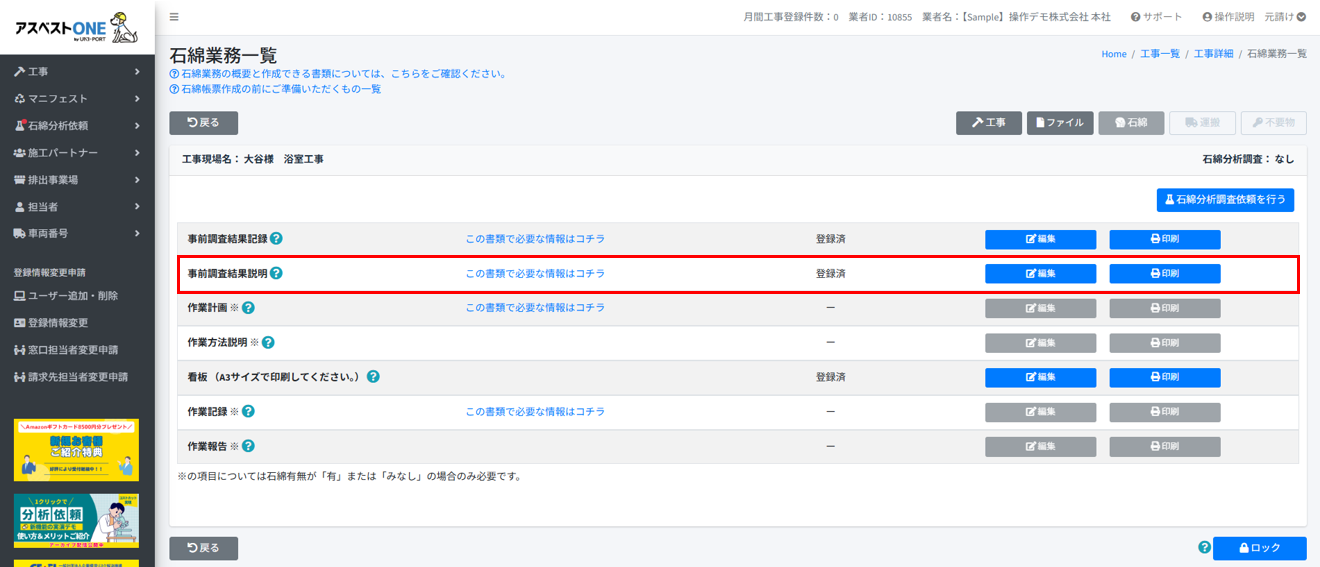Viewport: 1320px width, 567px height.
Task: Expand the マニフェスト sidebar menu
Action: pos(77,99)
